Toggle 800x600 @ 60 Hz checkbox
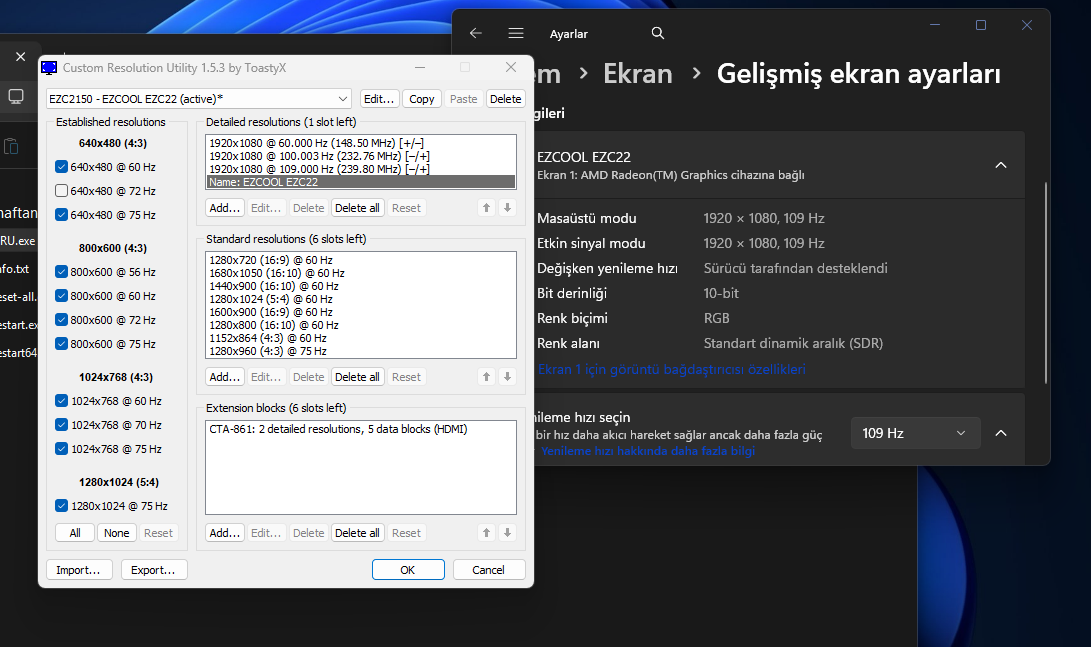Screen dimensions: 1091x647 pyautogui.click(x=61, y=296)
